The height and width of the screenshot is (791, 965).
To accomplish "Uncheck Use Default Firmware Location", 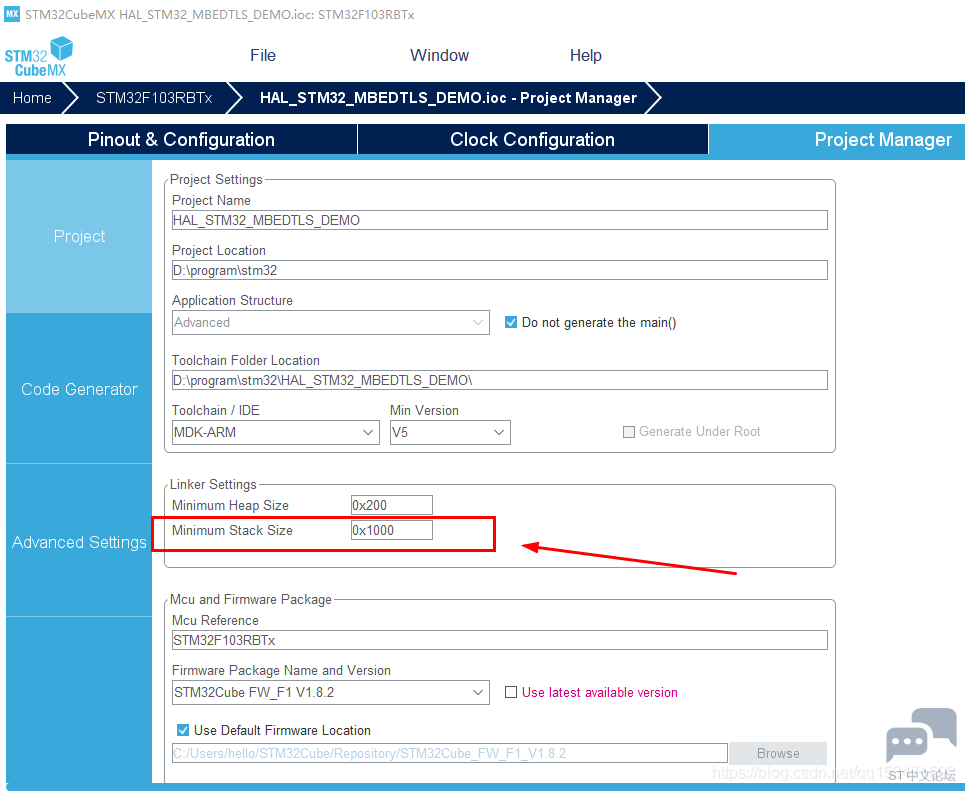I will pos(183,730).
